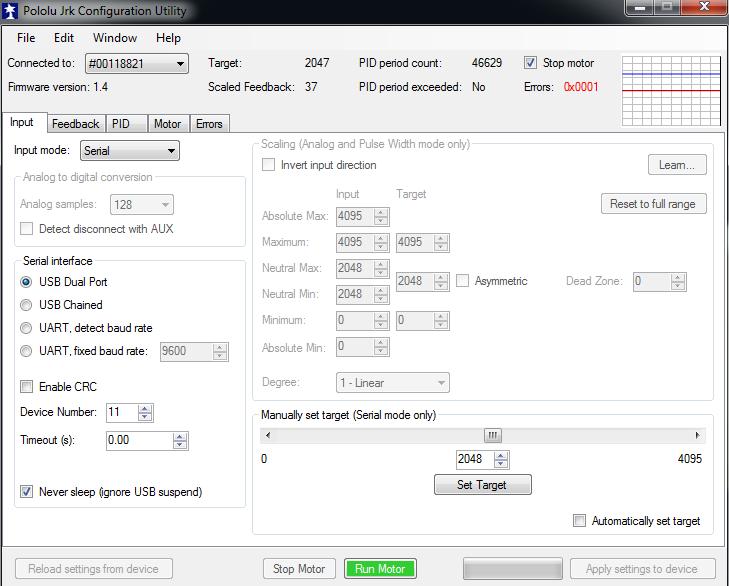Click the Stop Motor button
729x586 pixels.
pyautogui.click(x=299, y=569)
